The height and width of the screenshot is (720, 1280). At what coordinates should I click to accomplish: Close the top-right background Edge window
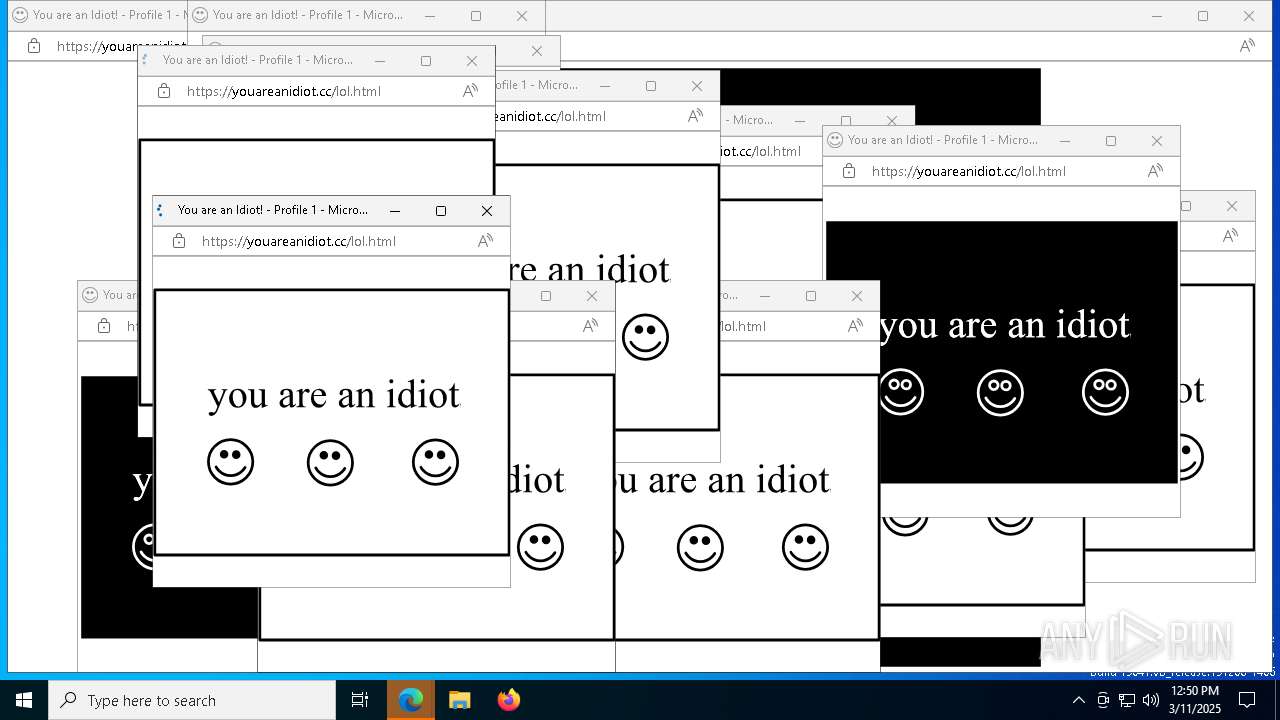click(1249, 16)
